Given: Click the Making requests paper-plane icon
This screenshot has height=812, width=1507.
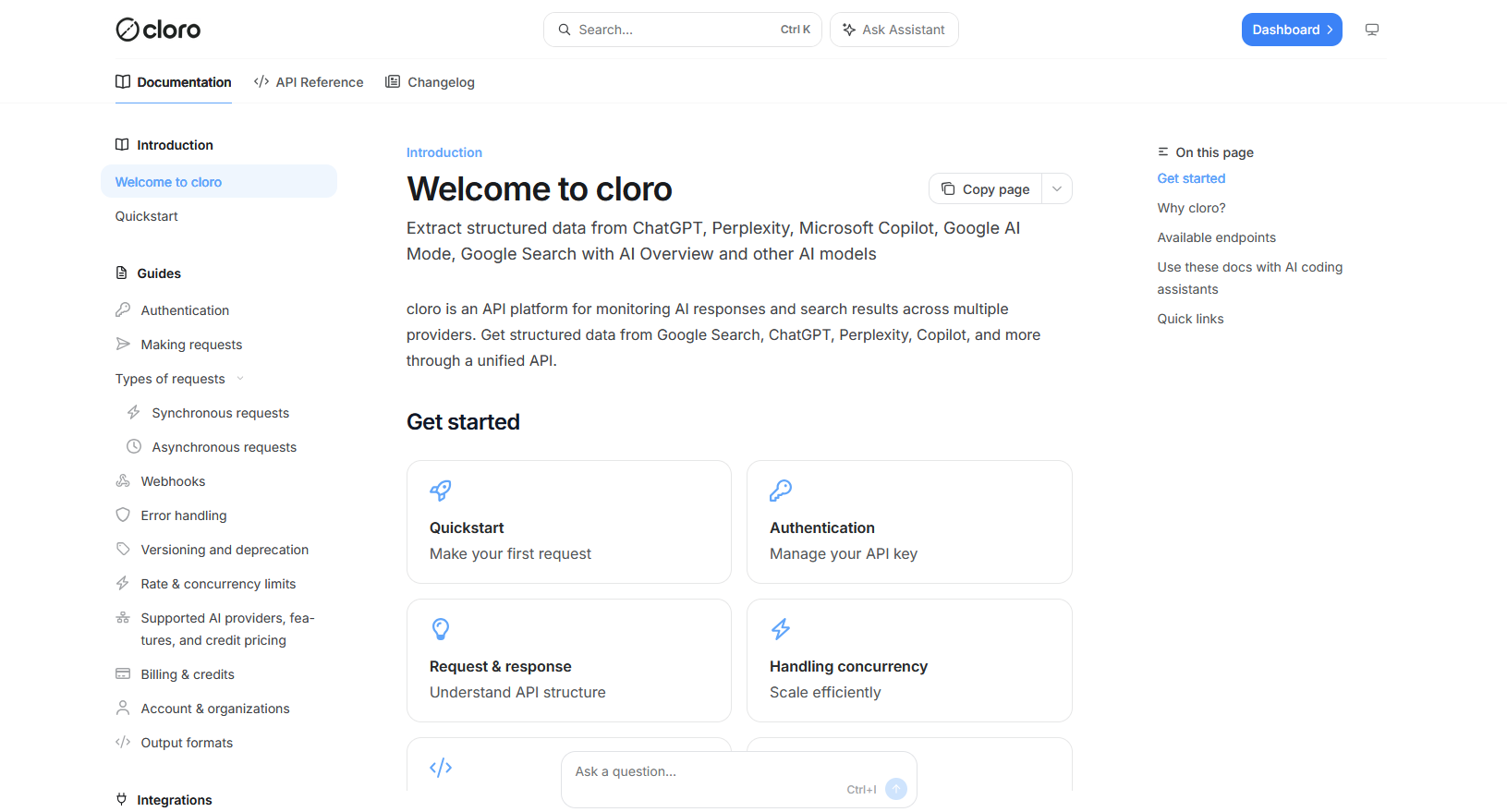Looking at the screenshot, I should (x=123, y=344).
